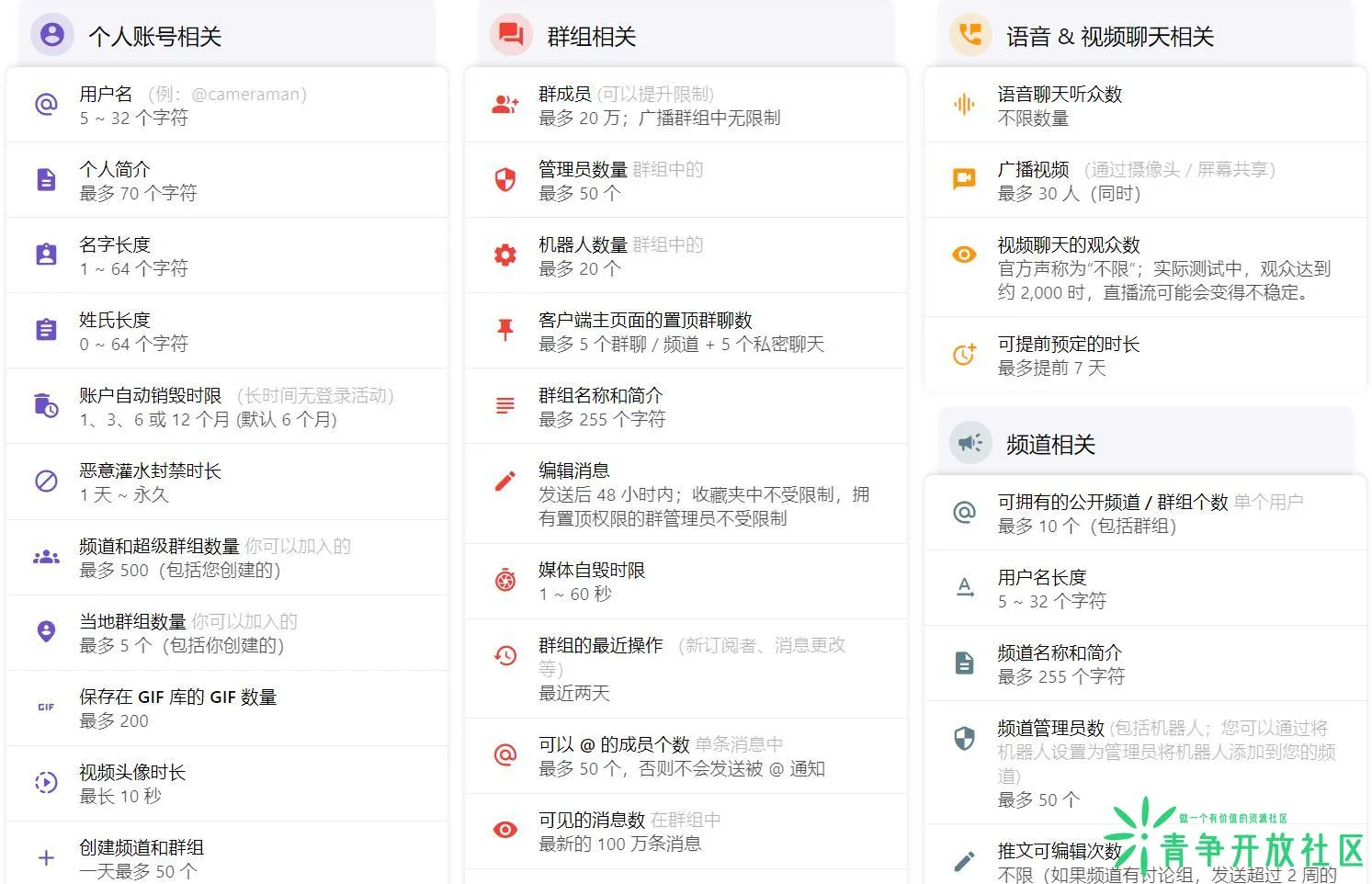Click the text 最多 500（包括您创建的）
Screen dimensions: 1372x884
pyautogui.click(x=180, y=570)
